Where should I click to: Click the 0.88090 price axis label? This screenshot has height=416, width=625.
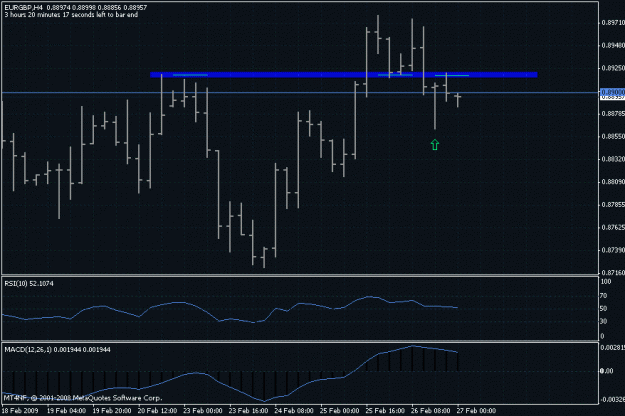coord(613,182)
